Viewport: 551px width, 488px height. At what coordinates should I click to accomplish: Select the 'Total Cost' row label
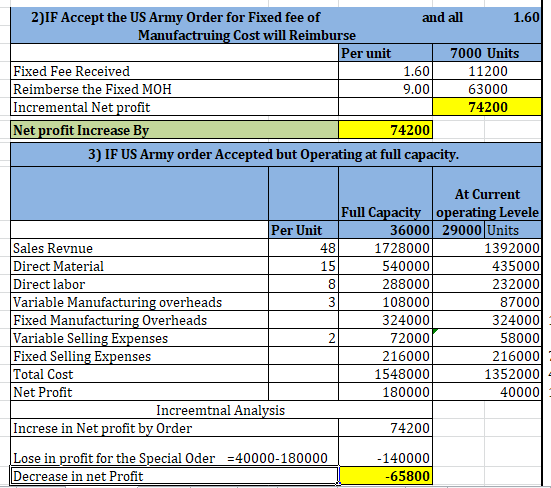[x=140, y=374]
